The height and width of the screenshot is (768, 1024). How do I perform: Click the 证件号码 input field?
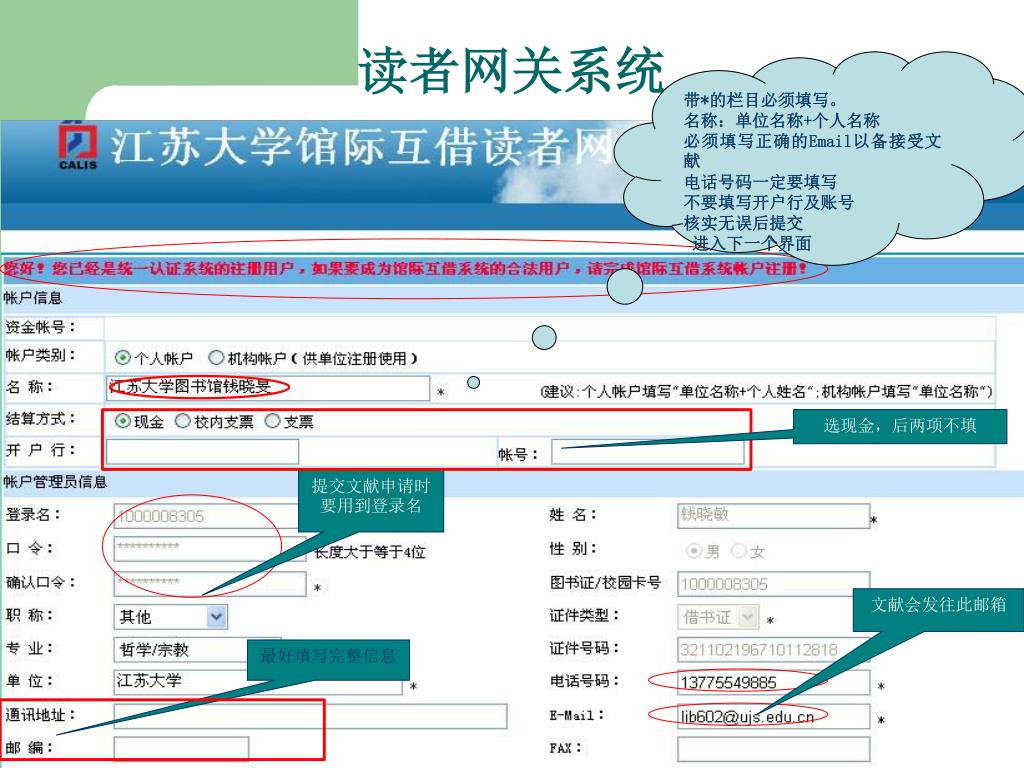tap(774, 649)
